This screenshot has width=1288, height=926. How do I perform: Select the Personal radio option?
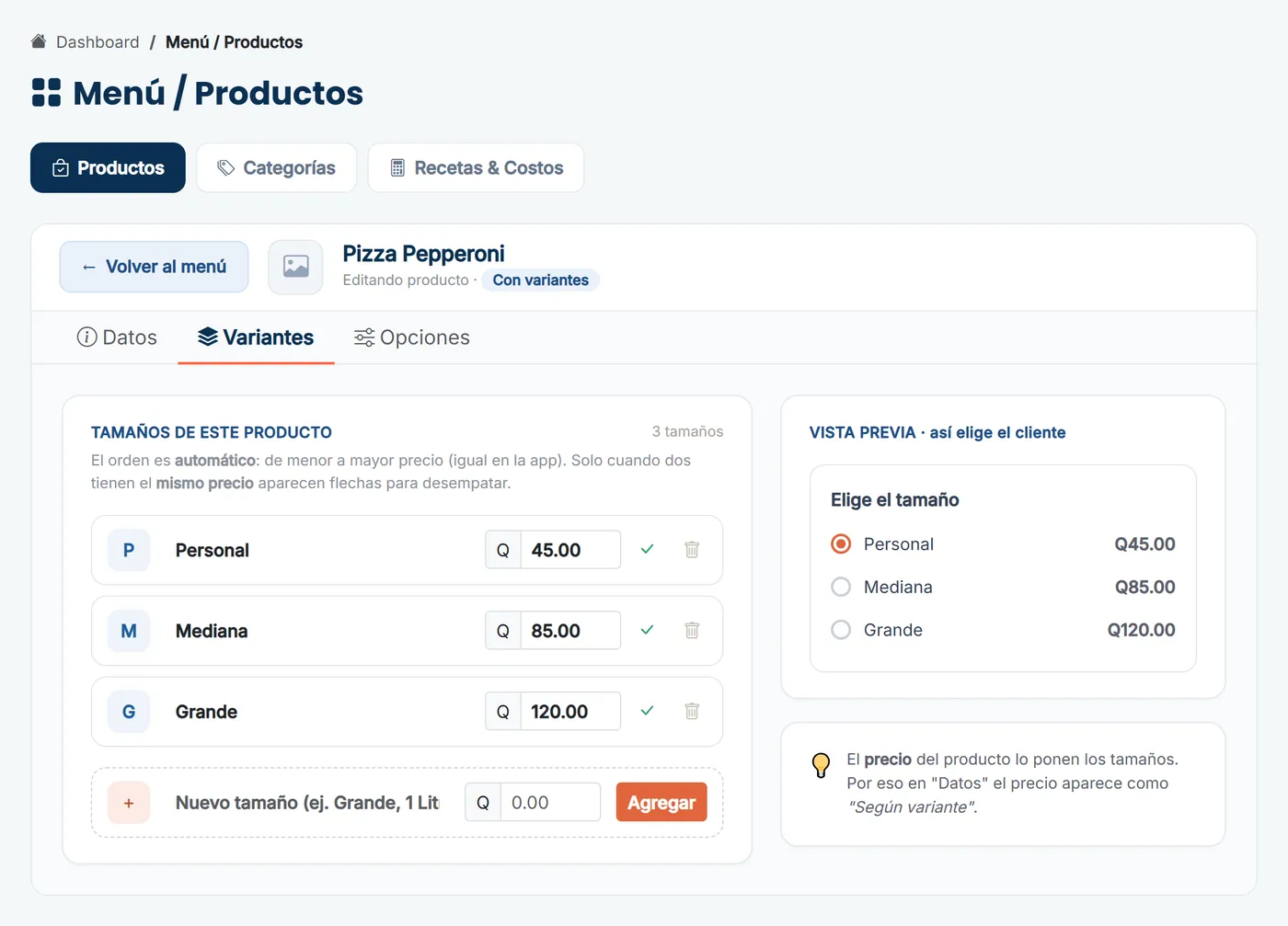[x=841, y=544]
